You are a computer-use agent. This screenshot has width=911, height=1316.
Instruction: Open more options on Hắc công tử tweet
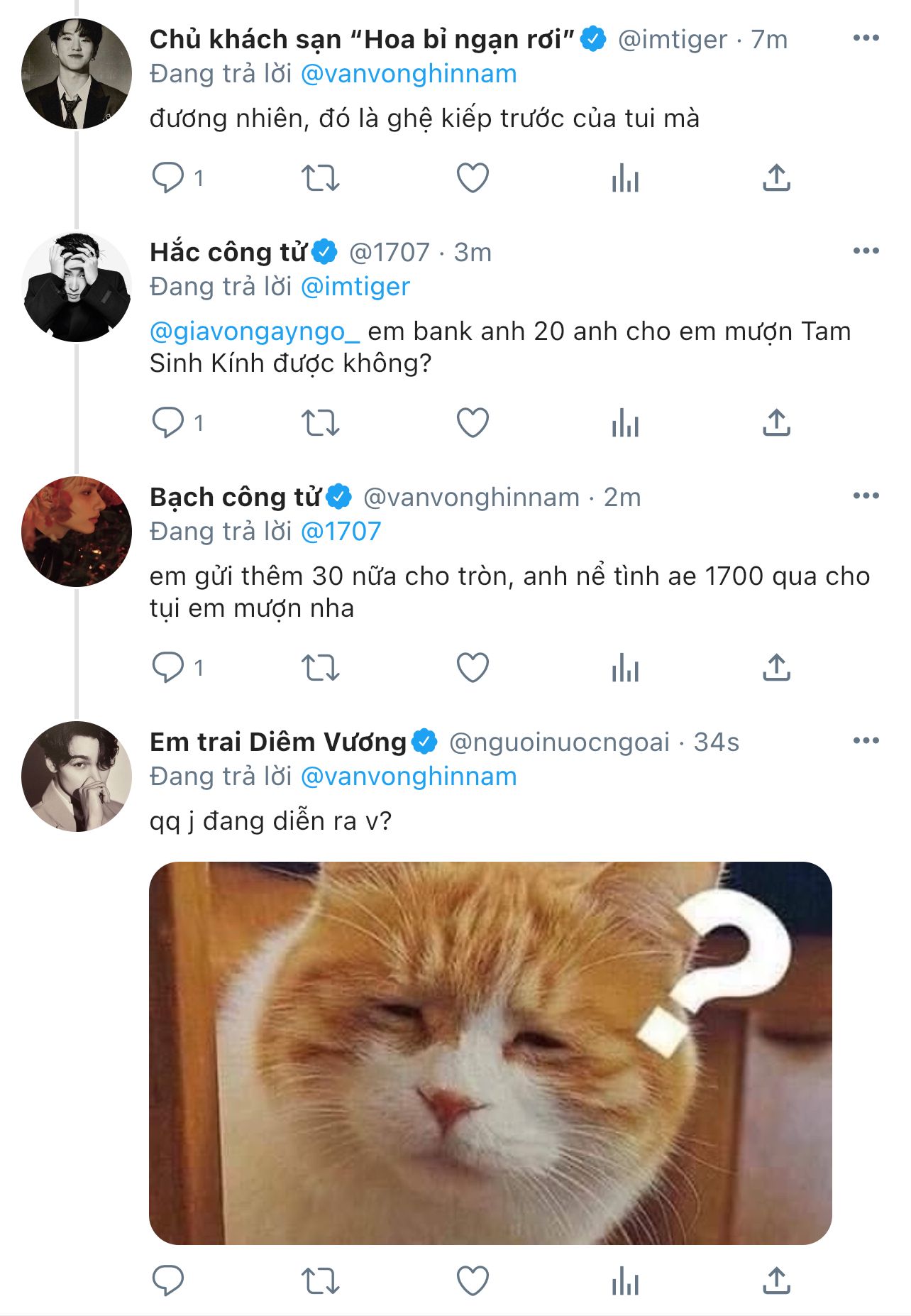(x=866, y=251)
